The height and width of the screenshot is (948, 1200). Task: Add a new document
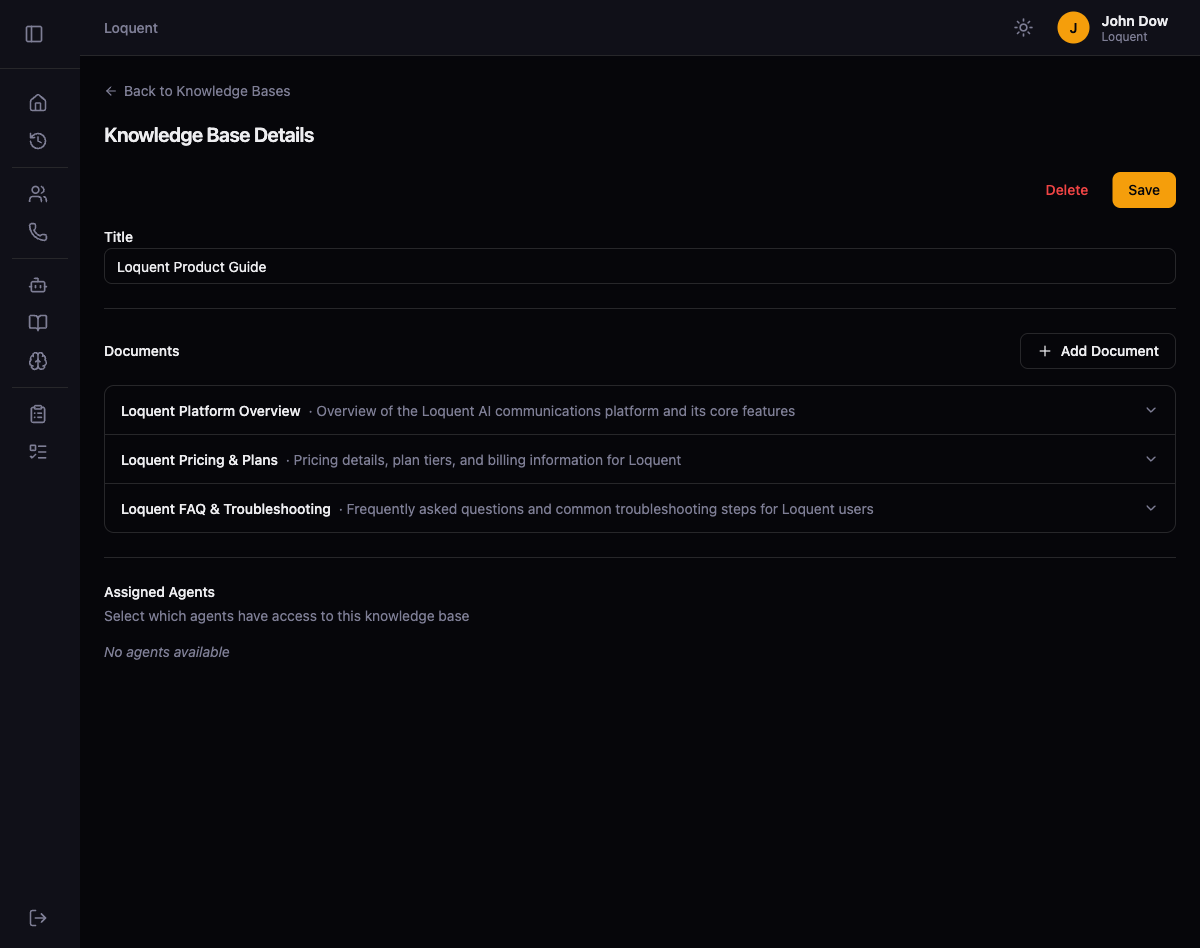click(1097, 351)
